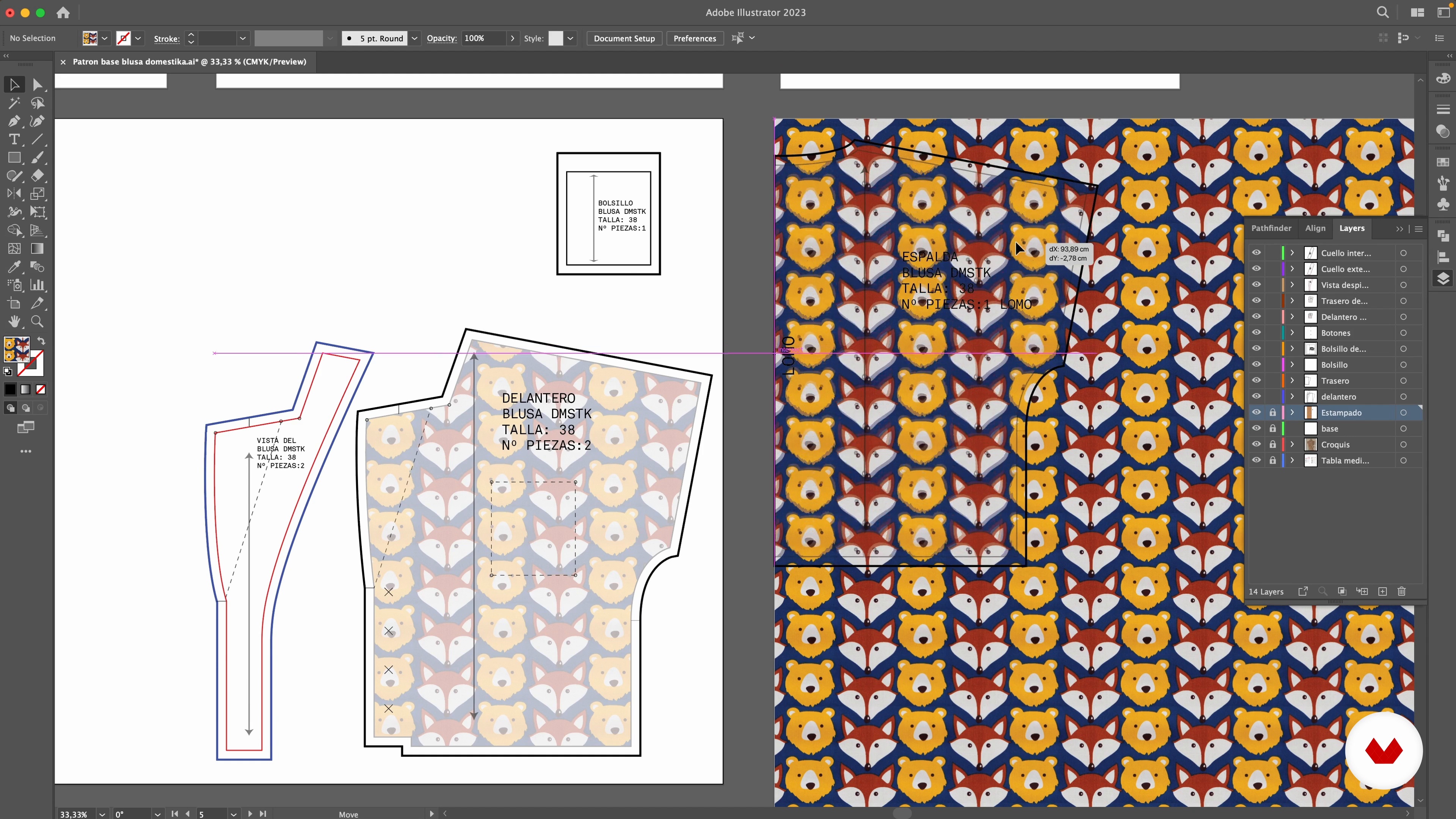Select the Column Graph tool

(37, 285)
